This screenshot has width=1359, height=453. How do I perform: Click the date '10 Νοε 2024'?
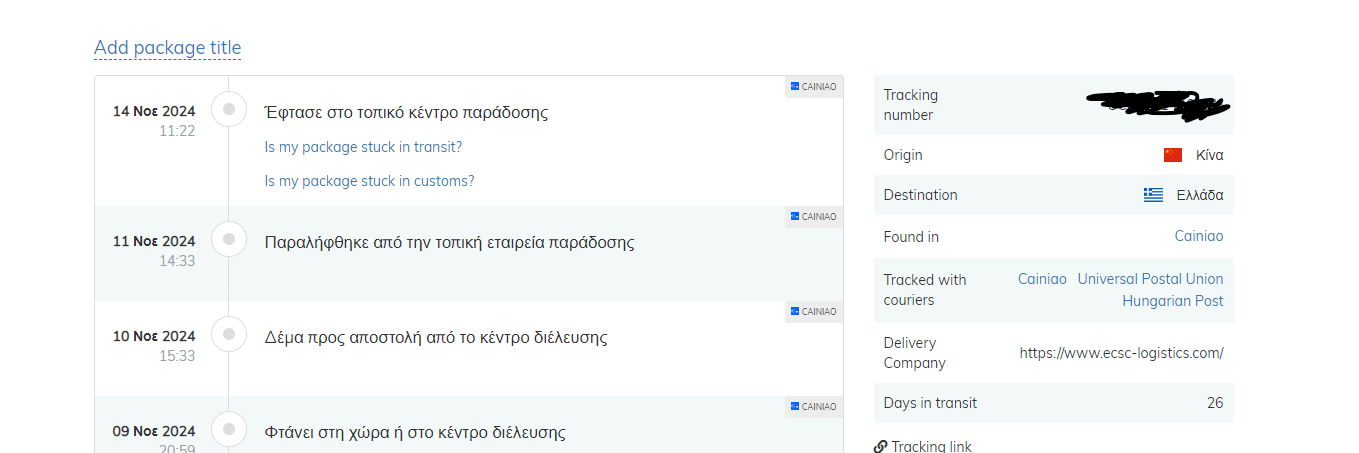coord(154,336)
